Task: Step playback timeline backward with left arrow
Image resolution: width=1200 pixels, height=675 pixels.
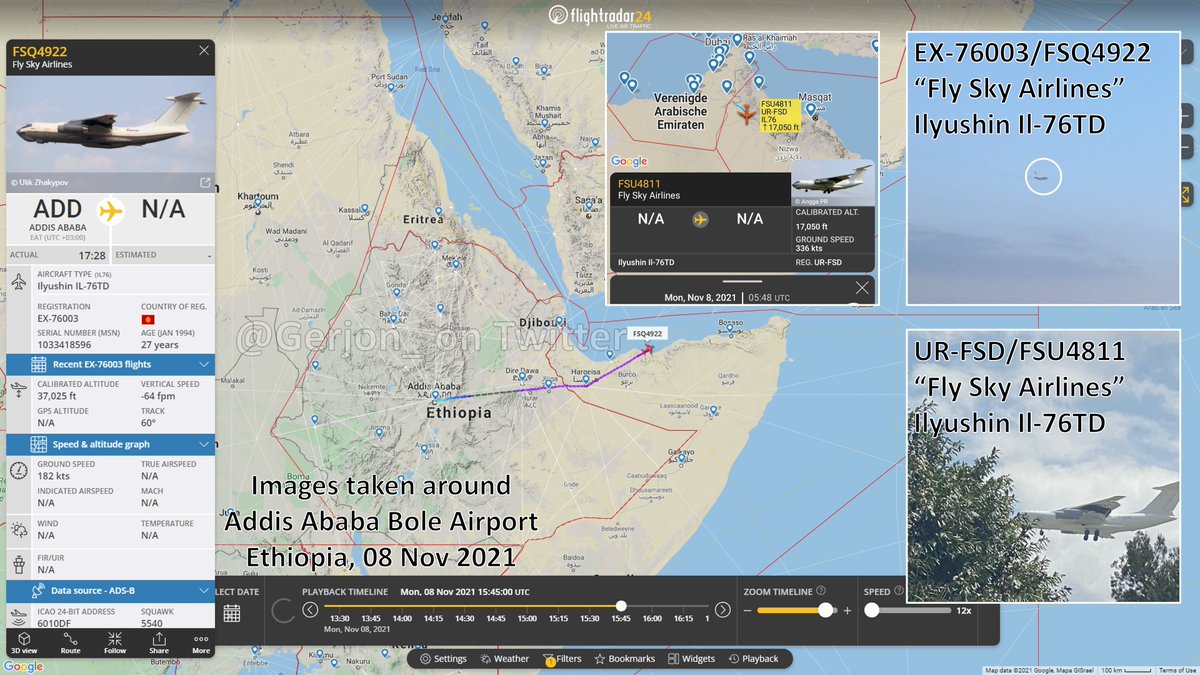Action: click(310, 609)
